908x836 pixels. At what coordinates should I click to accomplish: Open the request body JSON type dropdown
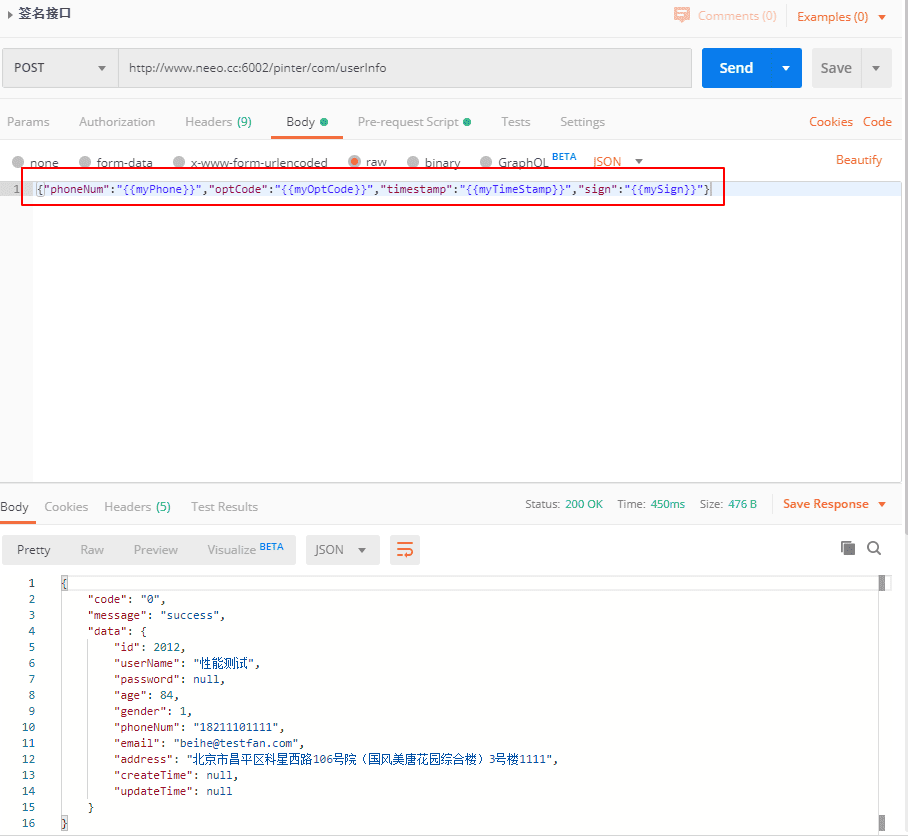point(618,162)
